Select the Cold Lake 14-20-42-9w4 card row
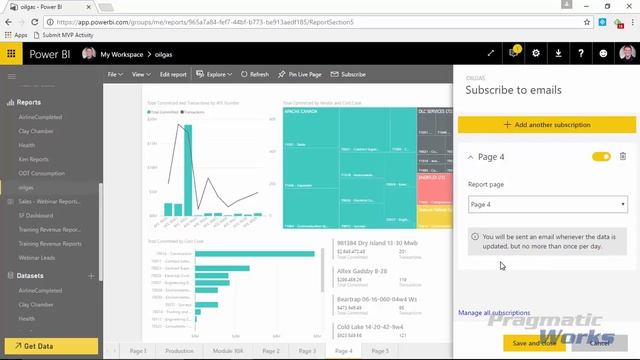The width and height of the screenshot is (640, 360). tap(378, 331)
